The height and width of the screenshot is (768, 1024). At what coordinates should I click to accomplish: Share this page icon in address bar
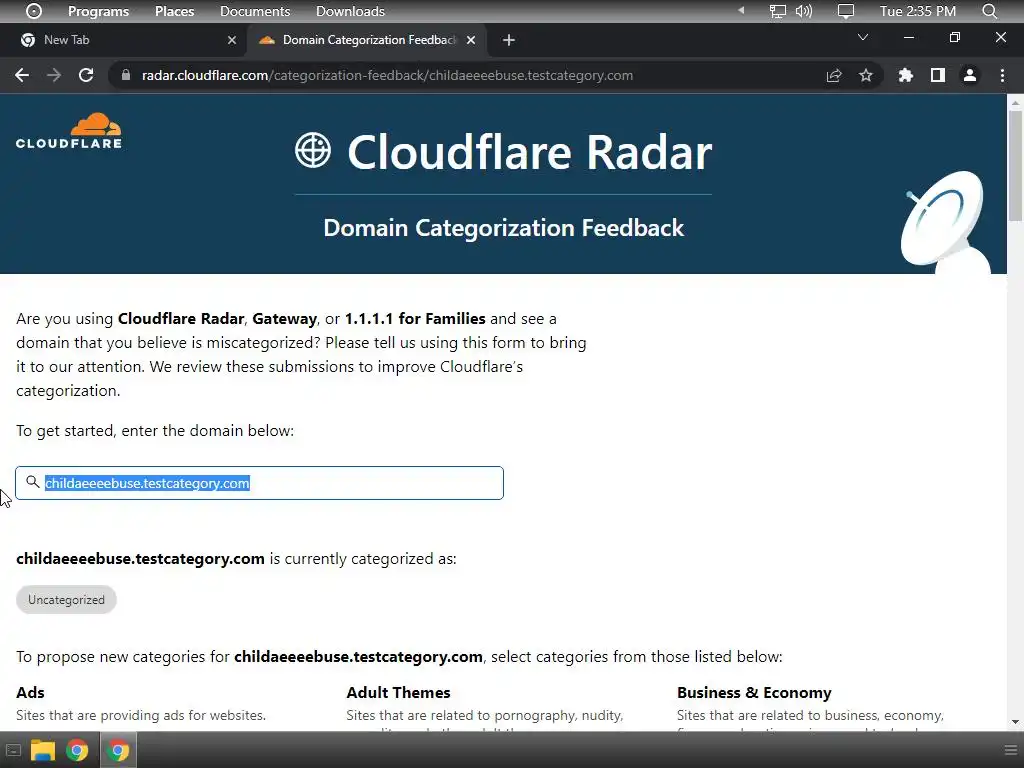(x=834, y=75)
